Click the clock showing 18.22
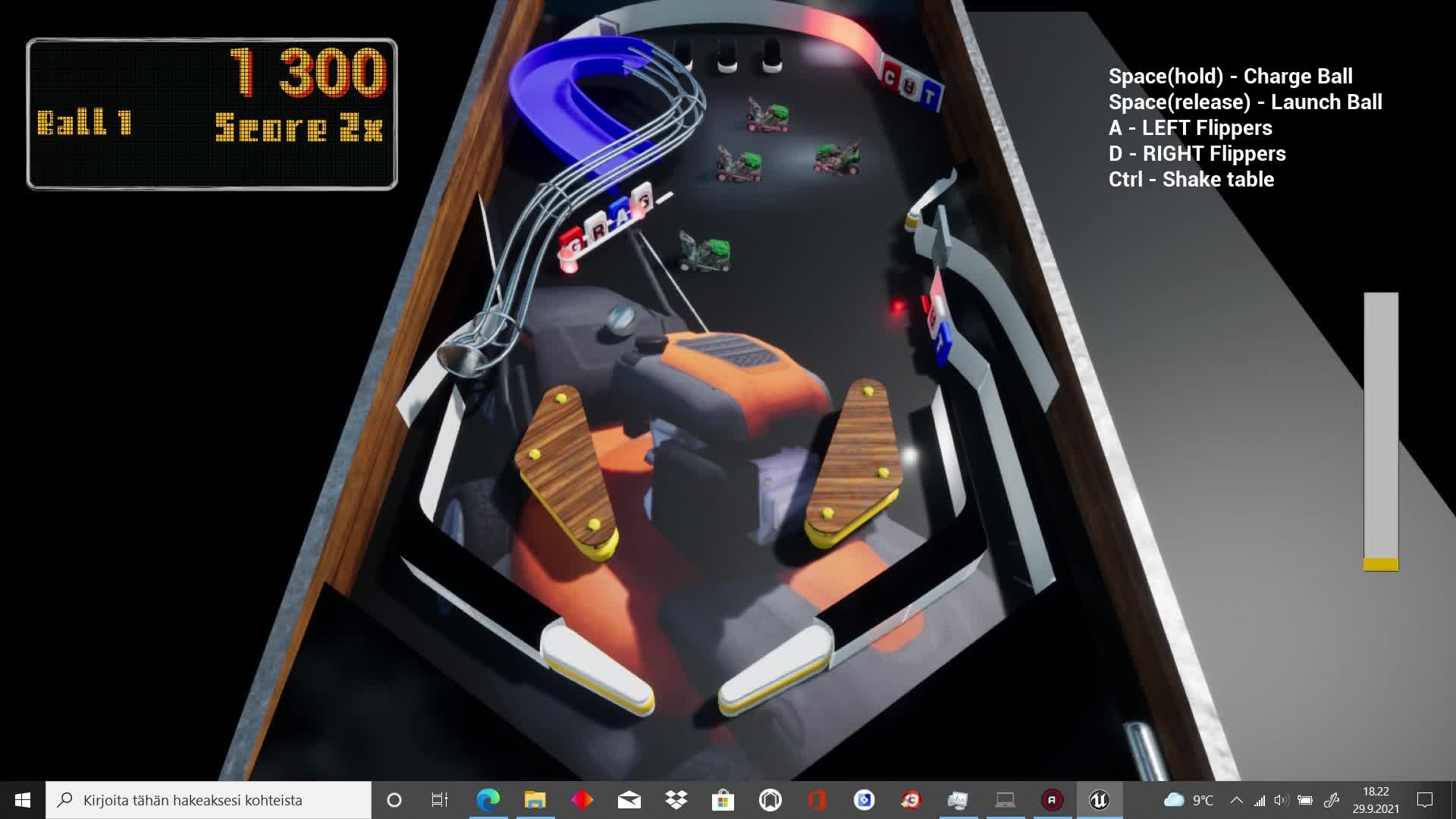The width and height of the screenshot is (1456, 819). 1375,800
